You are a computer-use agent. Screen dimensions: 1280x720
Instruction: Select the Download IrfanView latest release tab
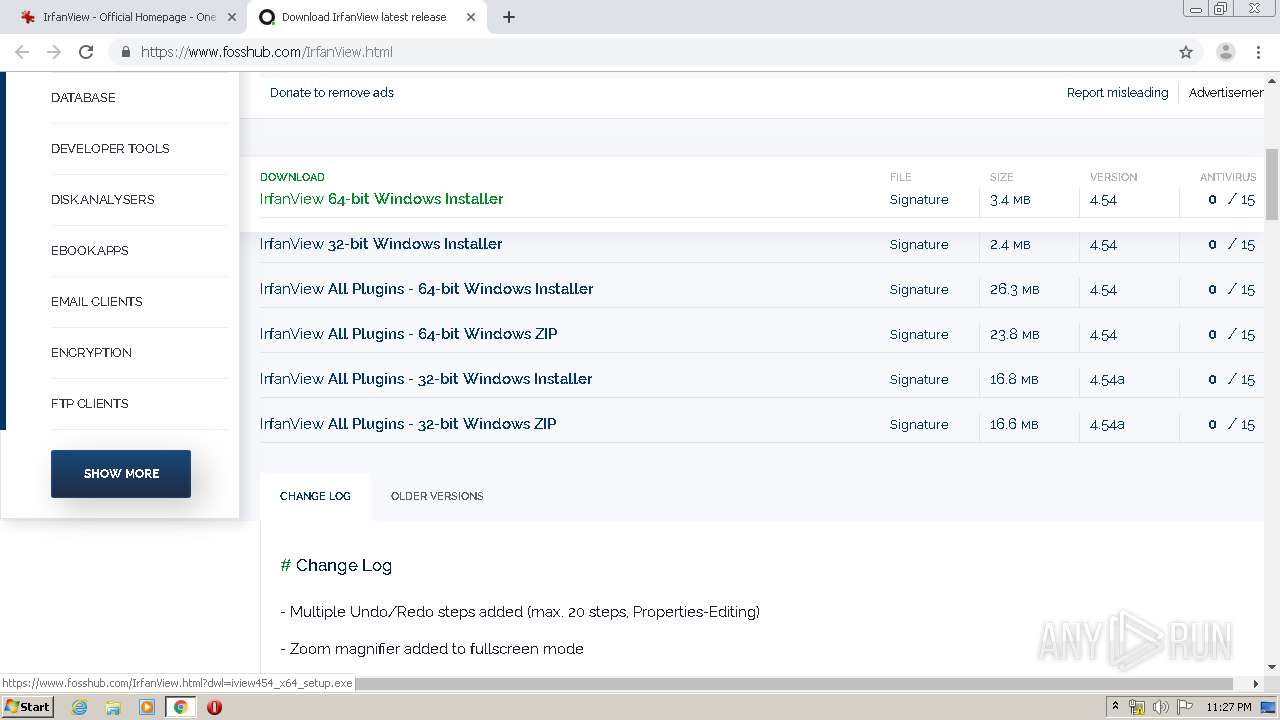364,17
